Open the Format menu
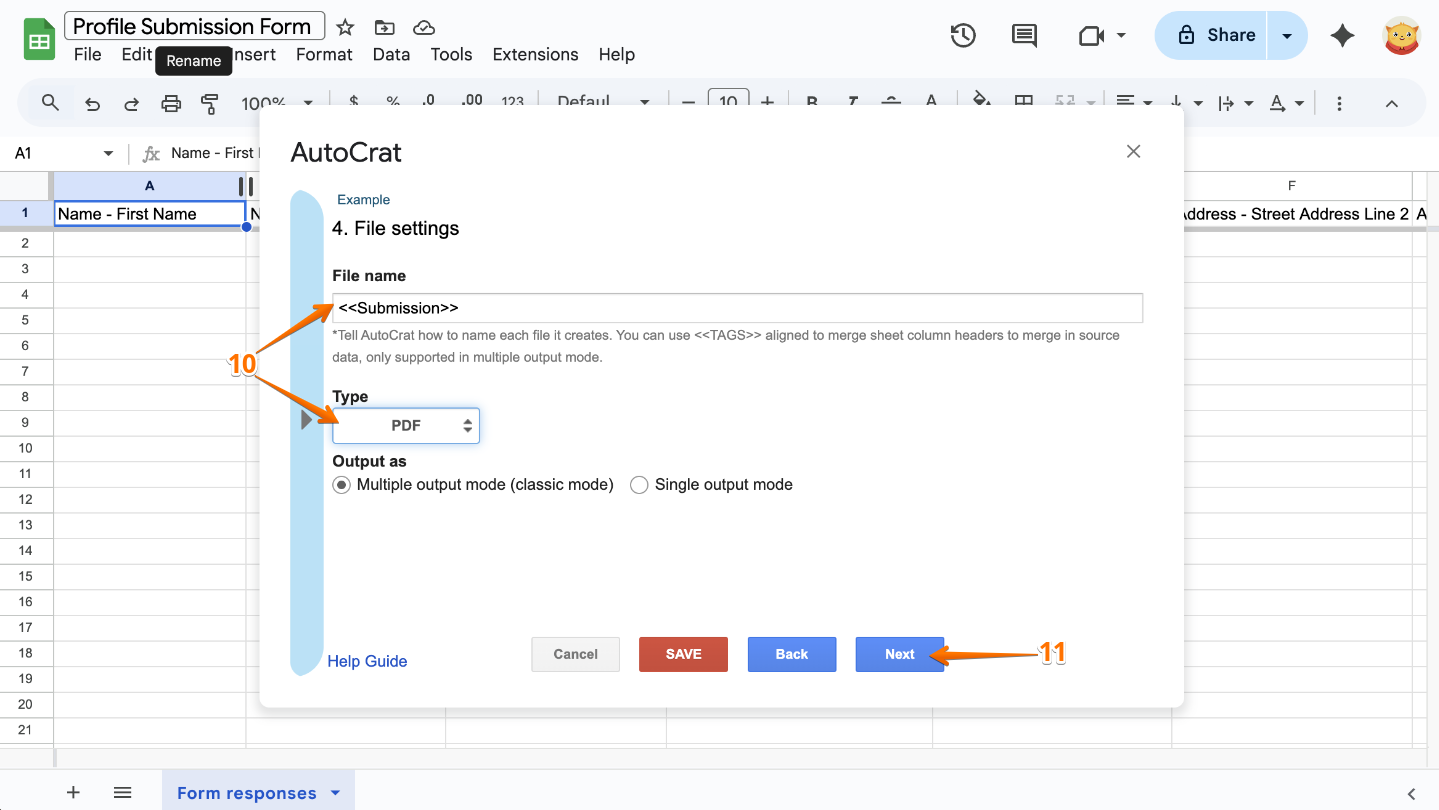1439x810 pixels. tap(324, 54)
